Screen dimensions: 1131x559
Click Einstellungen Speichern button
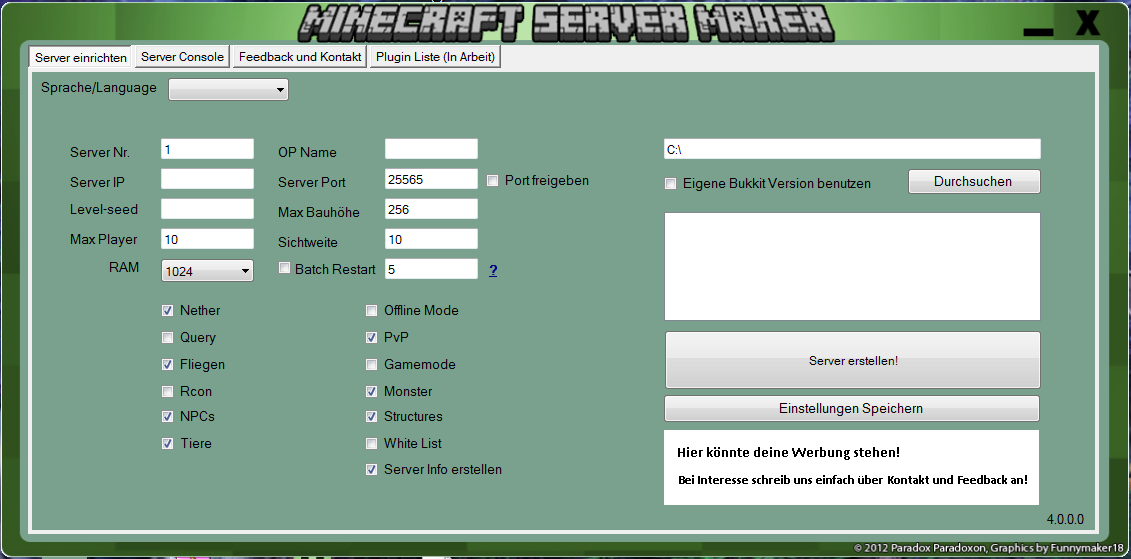click(852, 408)
